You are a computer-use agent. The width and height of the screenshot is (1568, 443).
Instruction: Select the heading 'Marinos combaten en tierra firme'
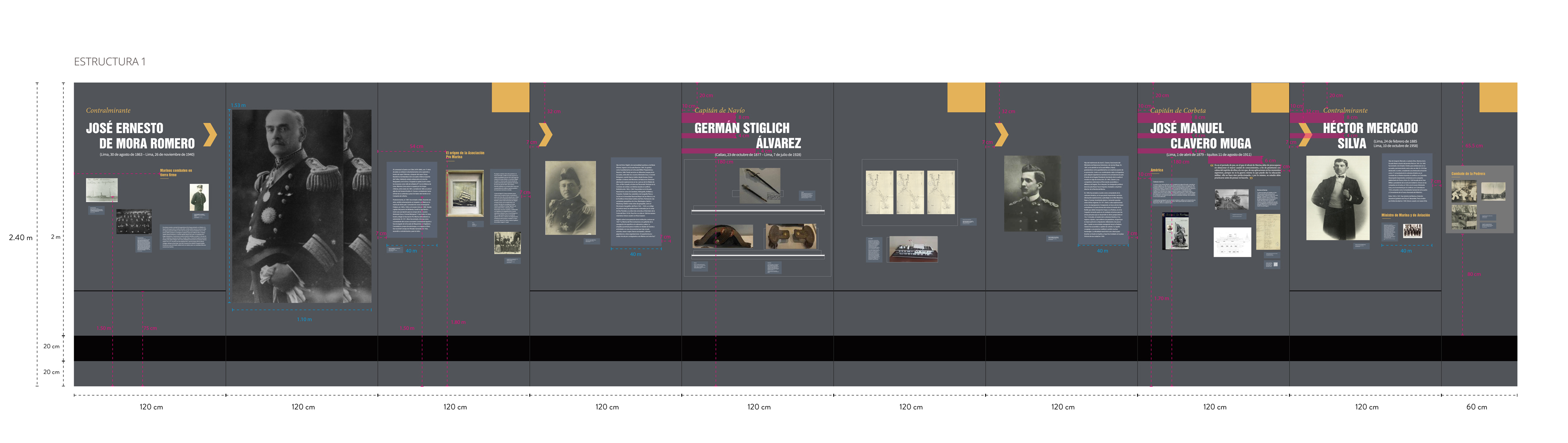point(176,172)
